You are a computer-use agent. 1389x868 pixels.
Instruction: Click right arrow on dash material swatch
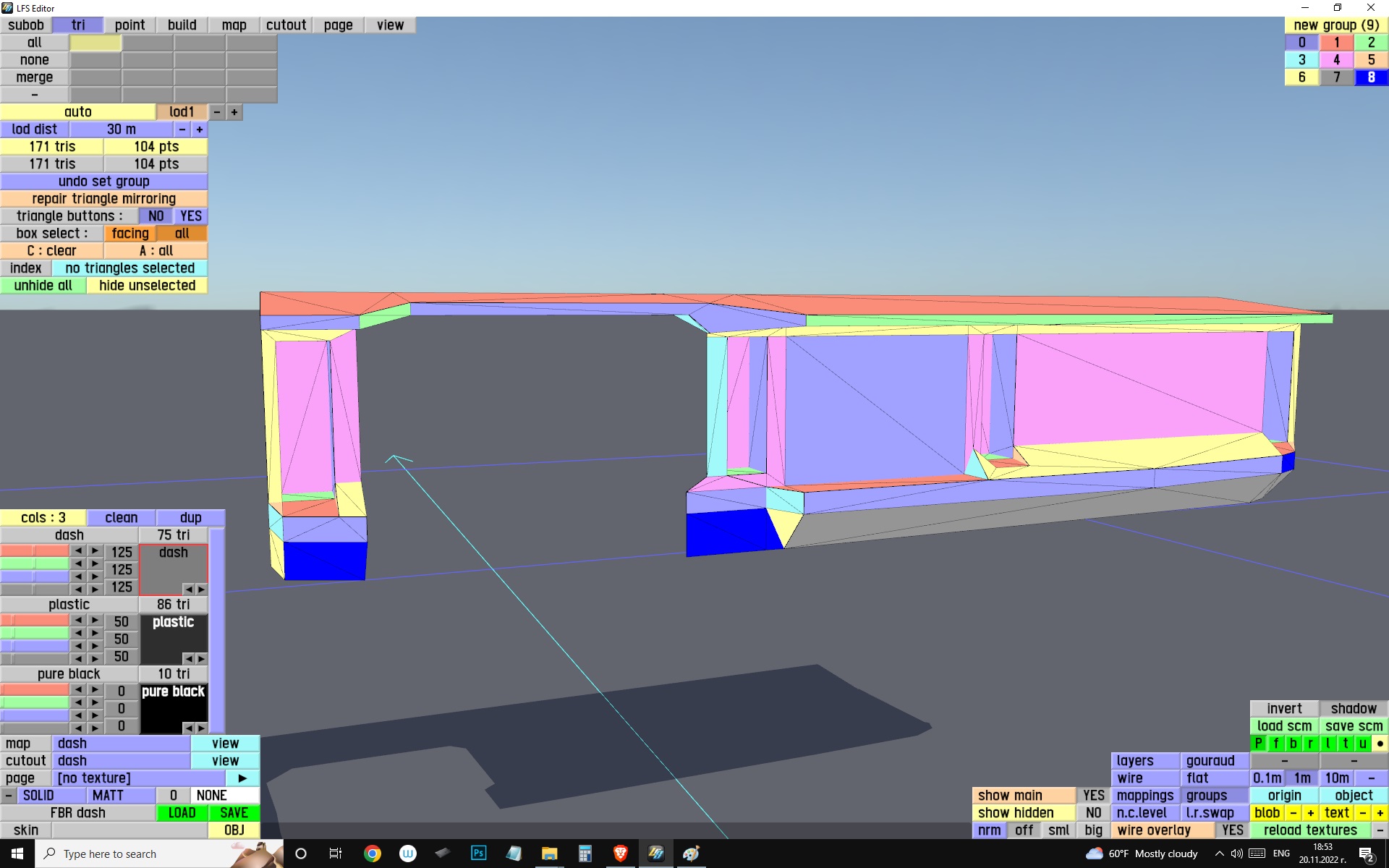[201, 589]
